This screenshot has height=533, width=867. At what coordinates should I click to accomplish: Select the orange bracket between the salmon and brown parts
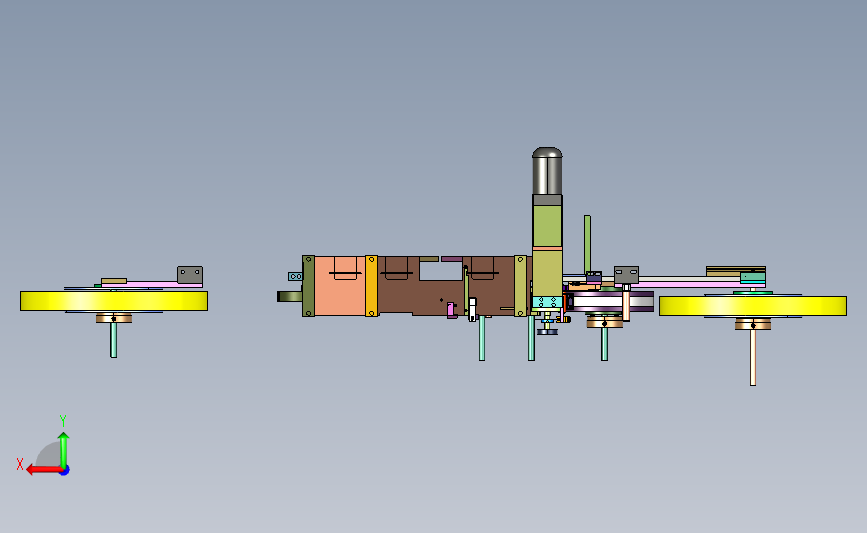[x=372, y=286]
